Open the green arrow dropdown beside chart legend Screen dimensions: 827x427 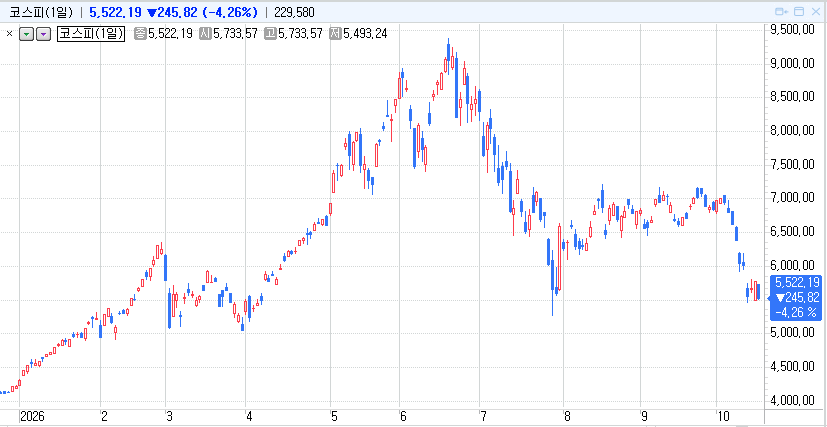[27, 34]
